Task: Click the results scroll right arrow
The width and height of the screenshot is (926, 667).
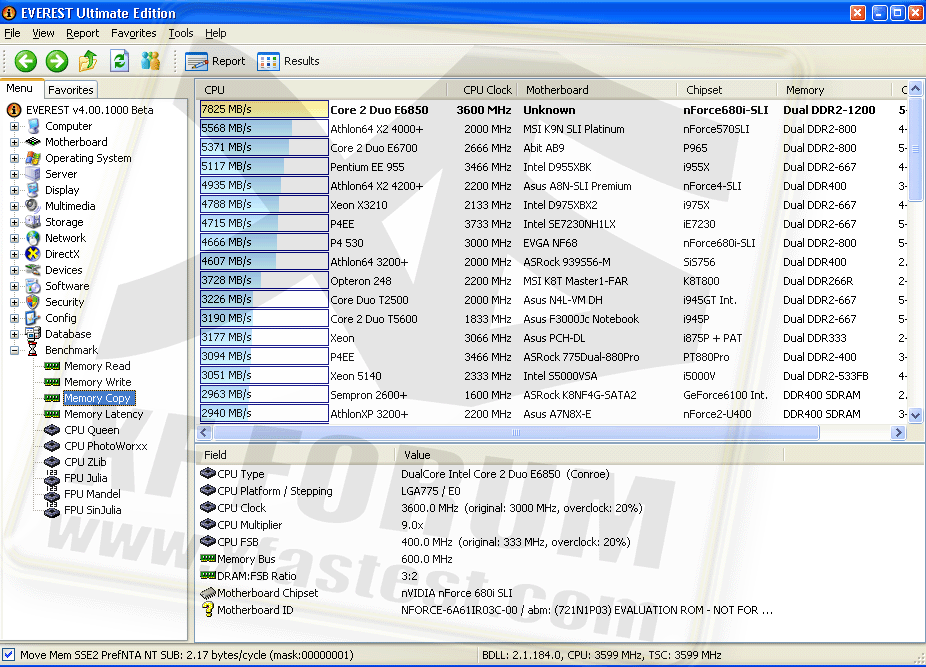Action: [x=898, y=432]
